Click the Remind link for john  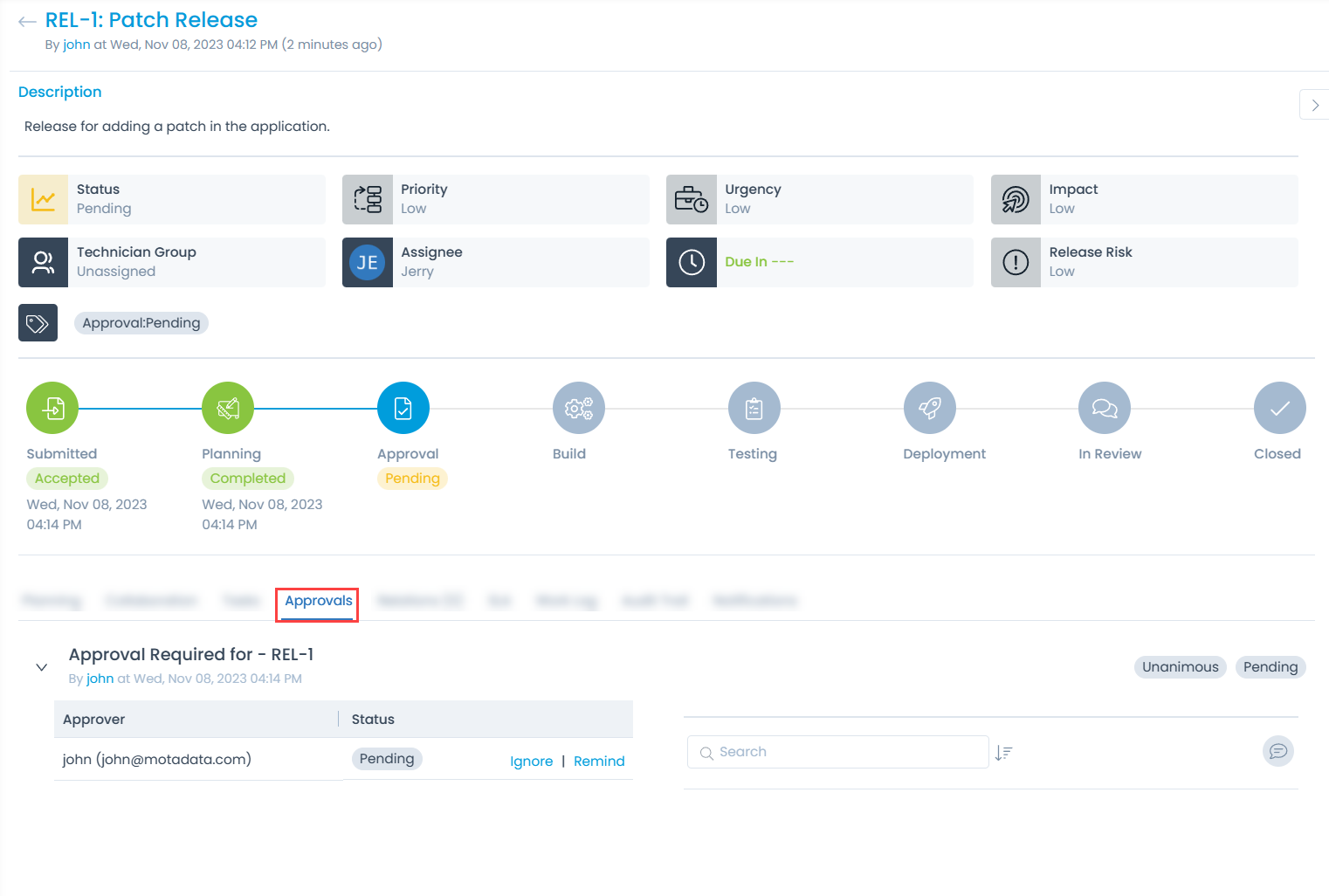coord(599,762)
